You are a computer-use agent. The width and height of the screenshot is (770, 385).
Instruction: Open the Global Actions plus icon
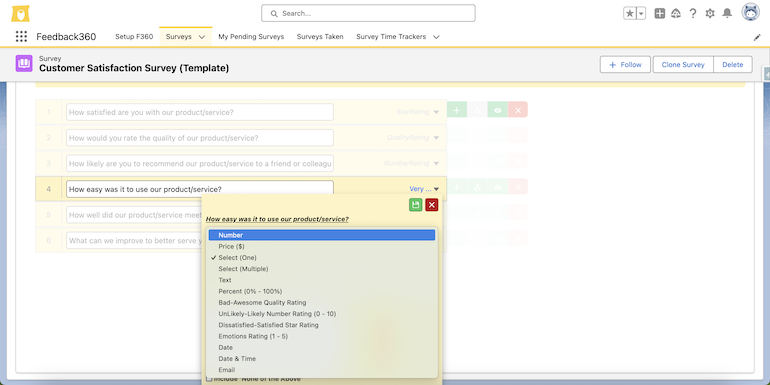(x=660, y=14)
